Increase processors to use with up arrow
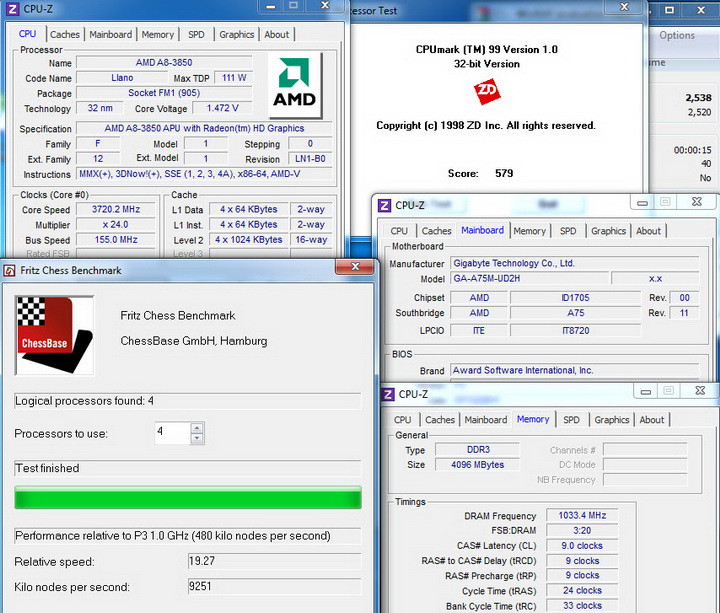Image resolution: width=720 pixels, height=613 pixels. click(197, 428)
